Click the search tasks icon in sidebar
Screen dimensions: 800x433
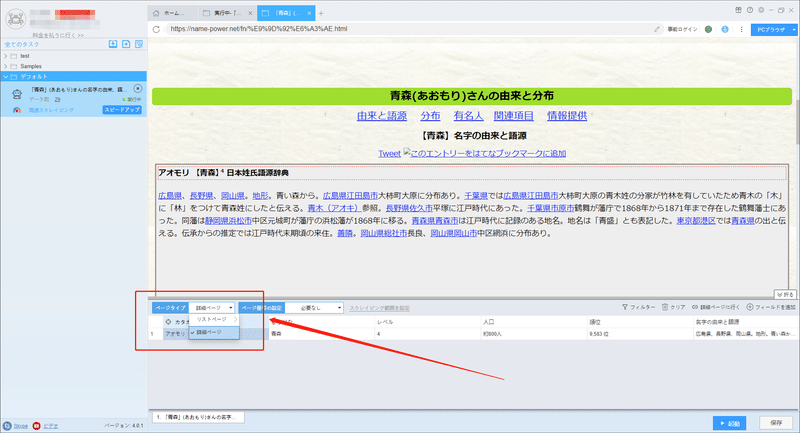point(139,44)
